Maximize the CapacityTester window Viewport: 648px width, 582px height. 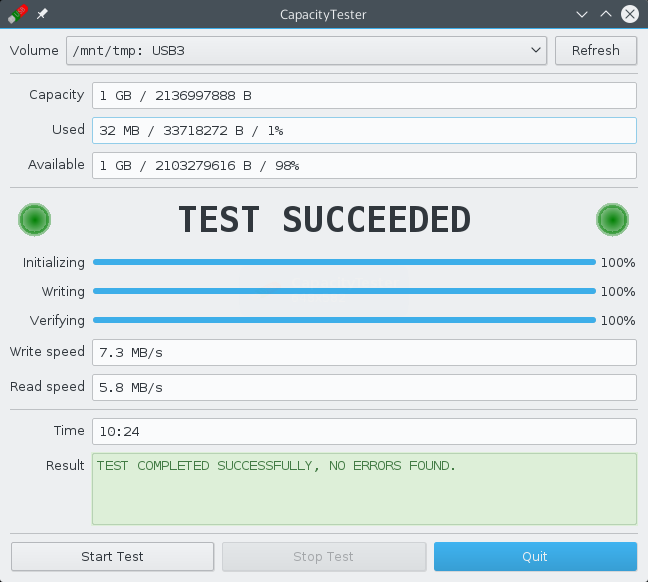click(x=605, y=14)
